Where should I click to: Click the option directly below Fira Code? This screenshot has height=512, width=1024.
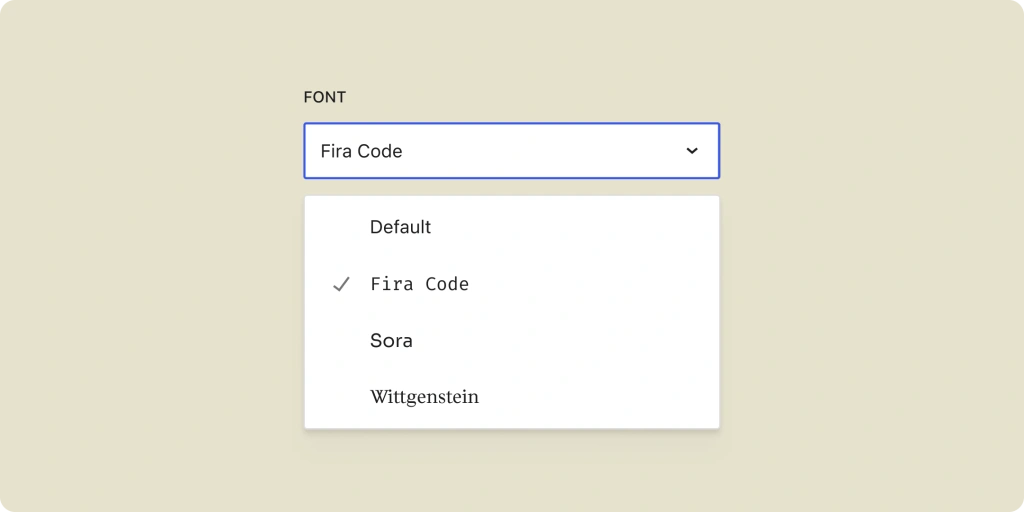pos(391,341)
